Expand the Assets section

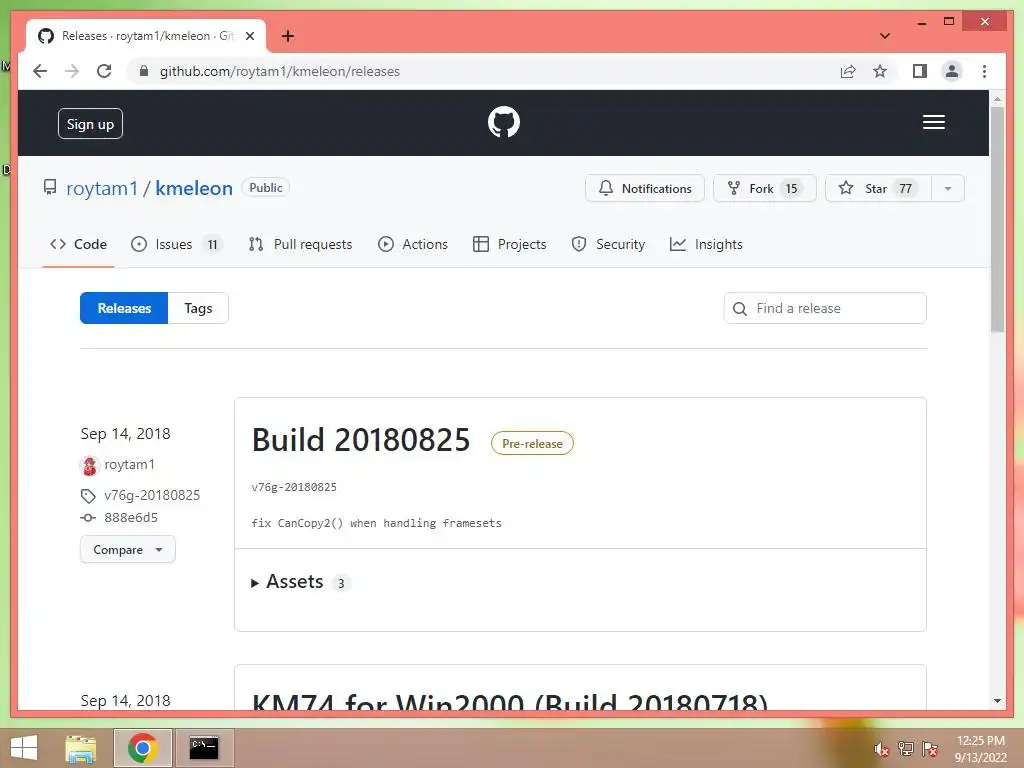pyautogui.click(x=295, y=582)
